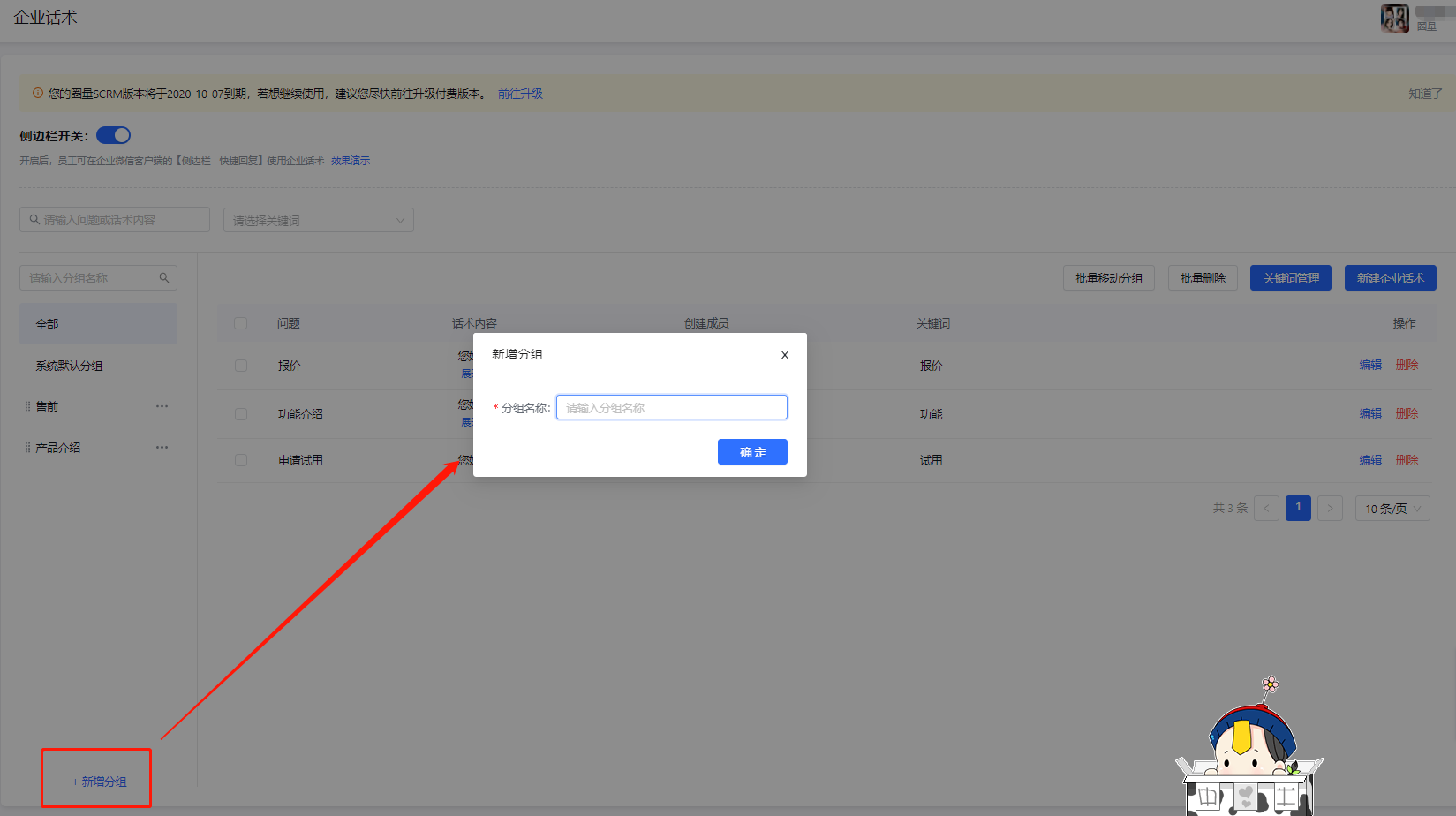The image size is (1456, 816).
Task: Open the three-dot menu for 售前 group
Action: click(162, 406)
